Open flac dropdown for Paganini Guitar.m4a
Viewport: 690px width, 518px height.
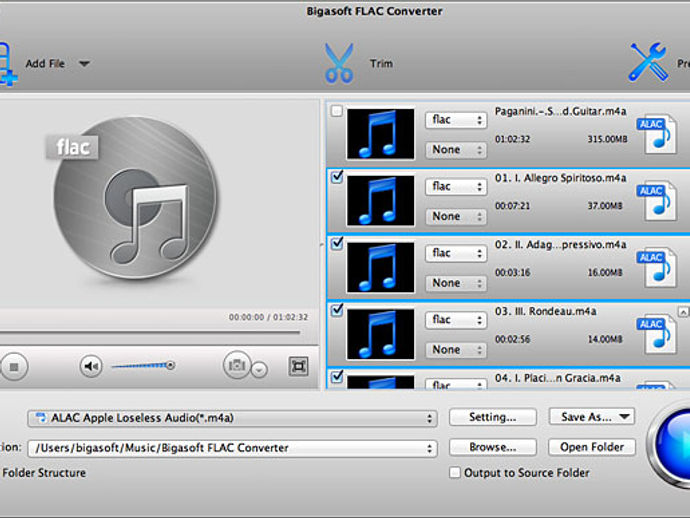[456, 120]
